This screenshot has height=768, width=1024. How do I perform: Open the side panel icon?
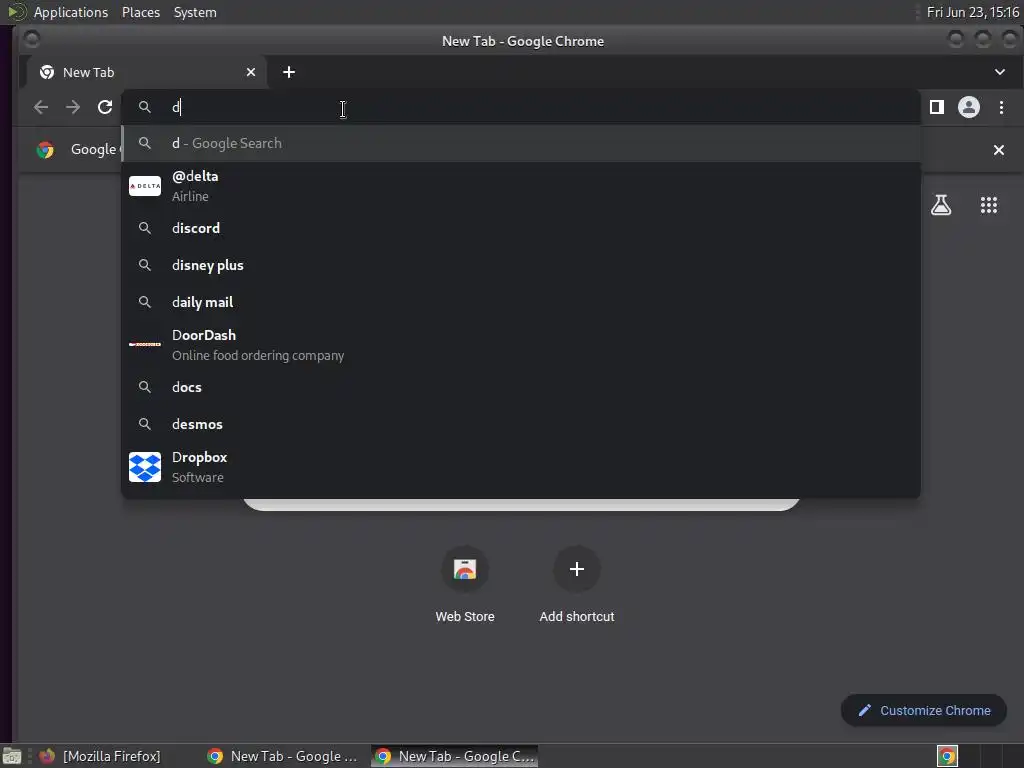pos(936,107)
